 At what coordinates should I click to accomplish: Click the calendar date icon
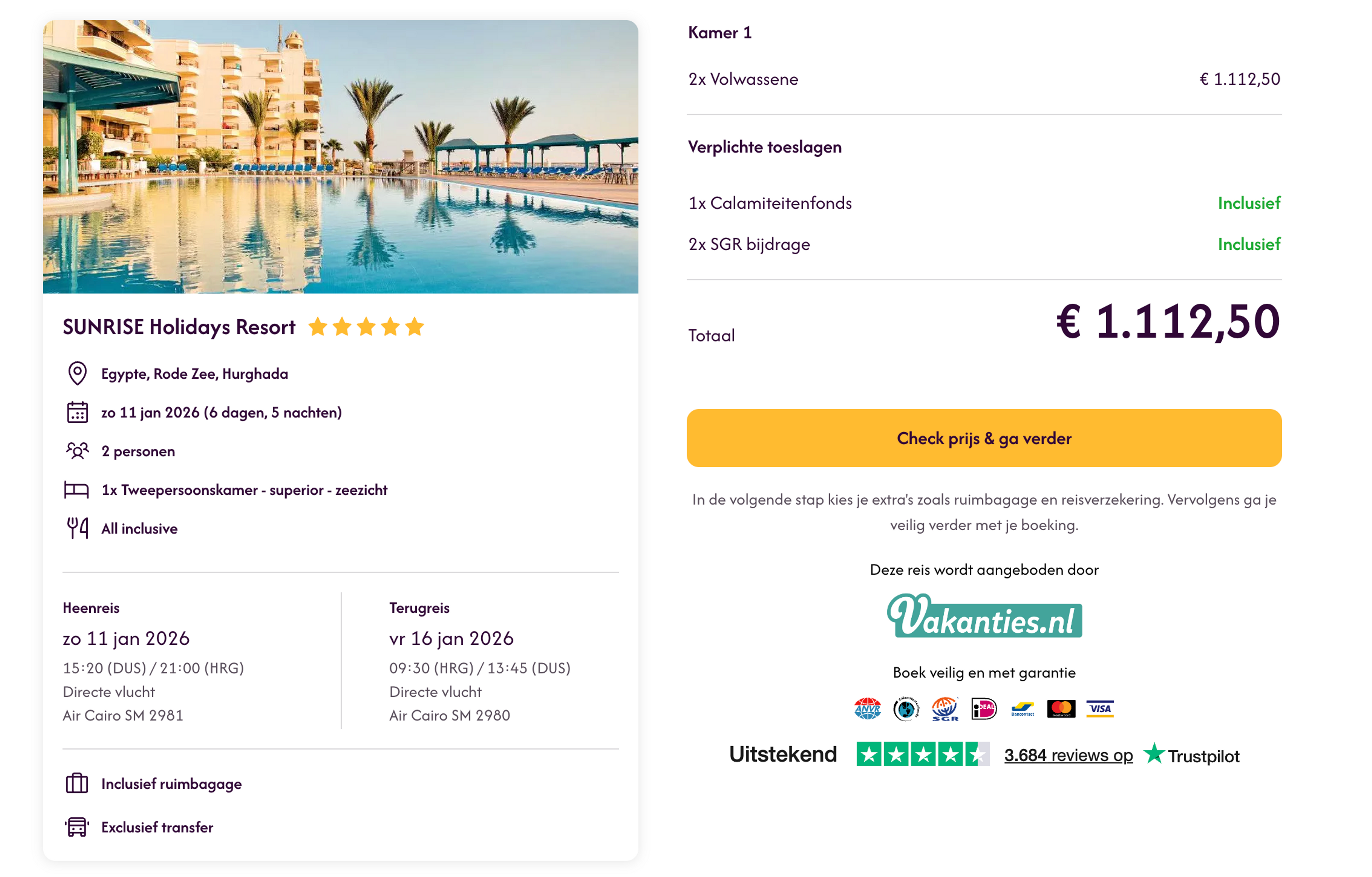click(x=78, y=412)
